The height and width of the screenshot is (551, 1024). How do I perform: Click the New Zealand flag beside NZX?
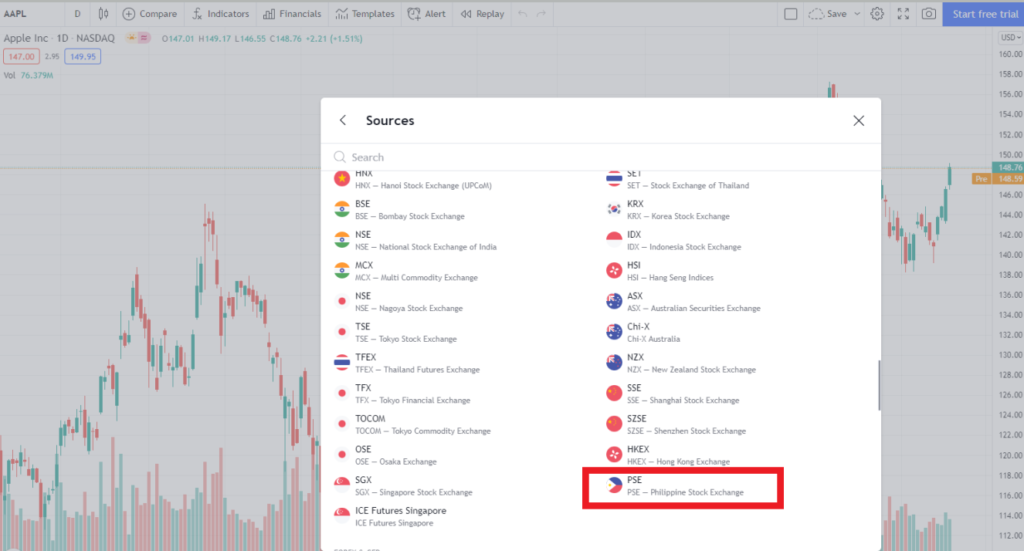click(x=614, y=362)
